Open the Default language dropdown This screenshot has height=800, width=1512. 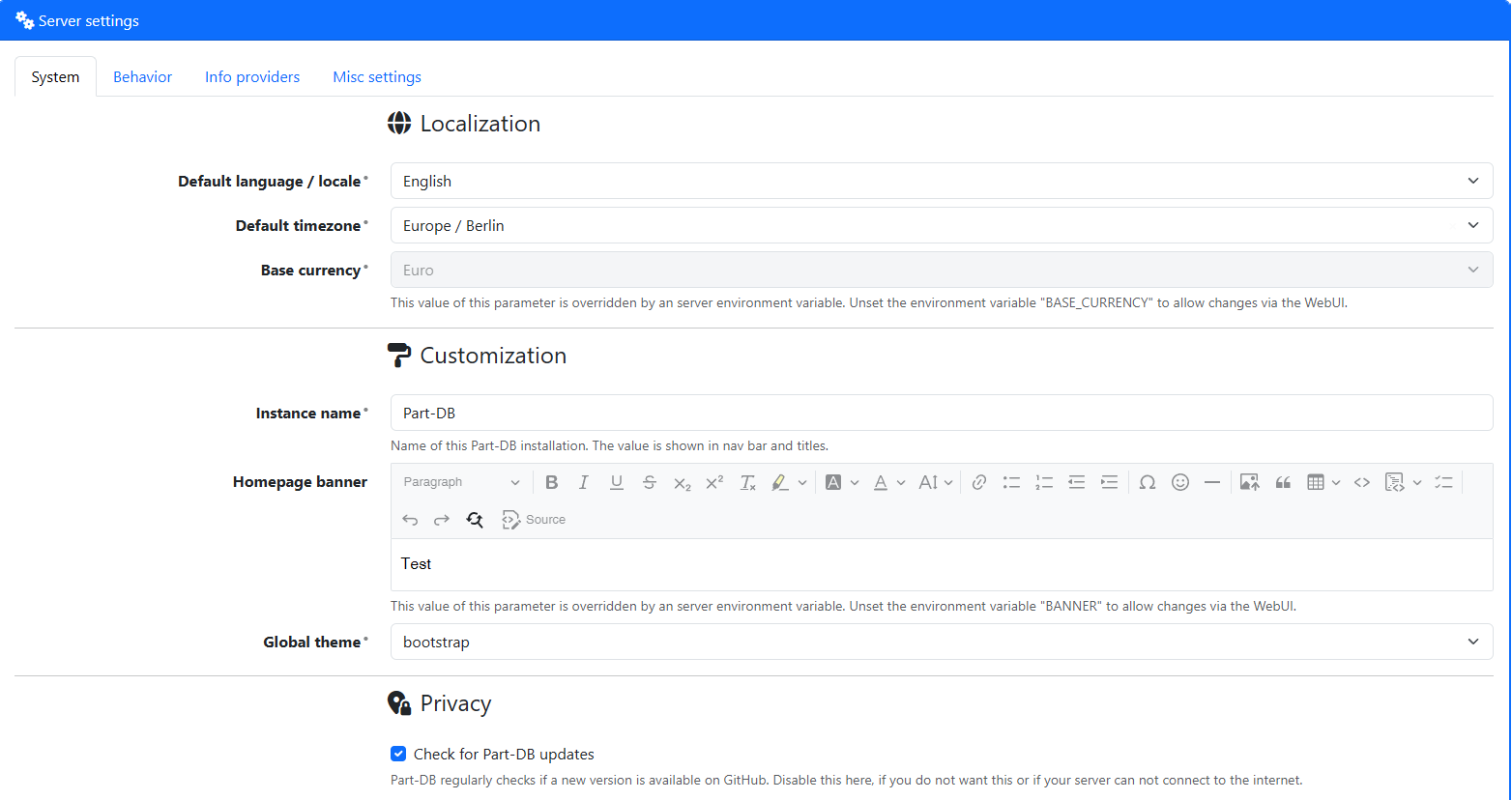point(941,181)
